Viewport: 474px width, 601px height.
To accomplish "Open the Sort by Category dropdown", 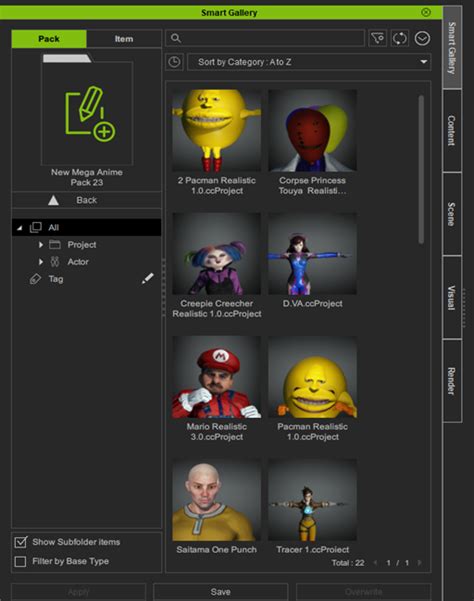I will tap(309, 62).
